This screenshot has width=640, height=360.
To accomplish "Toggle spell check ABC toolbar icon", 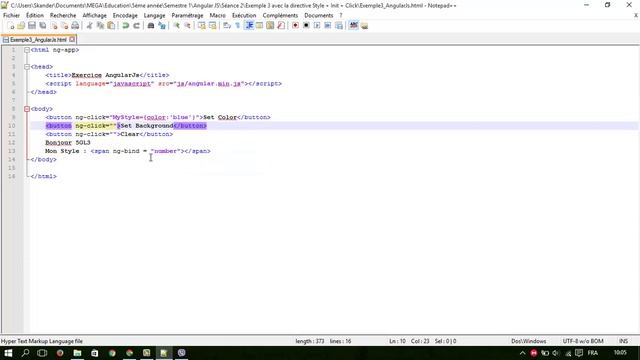I will [x=353, y=26].
